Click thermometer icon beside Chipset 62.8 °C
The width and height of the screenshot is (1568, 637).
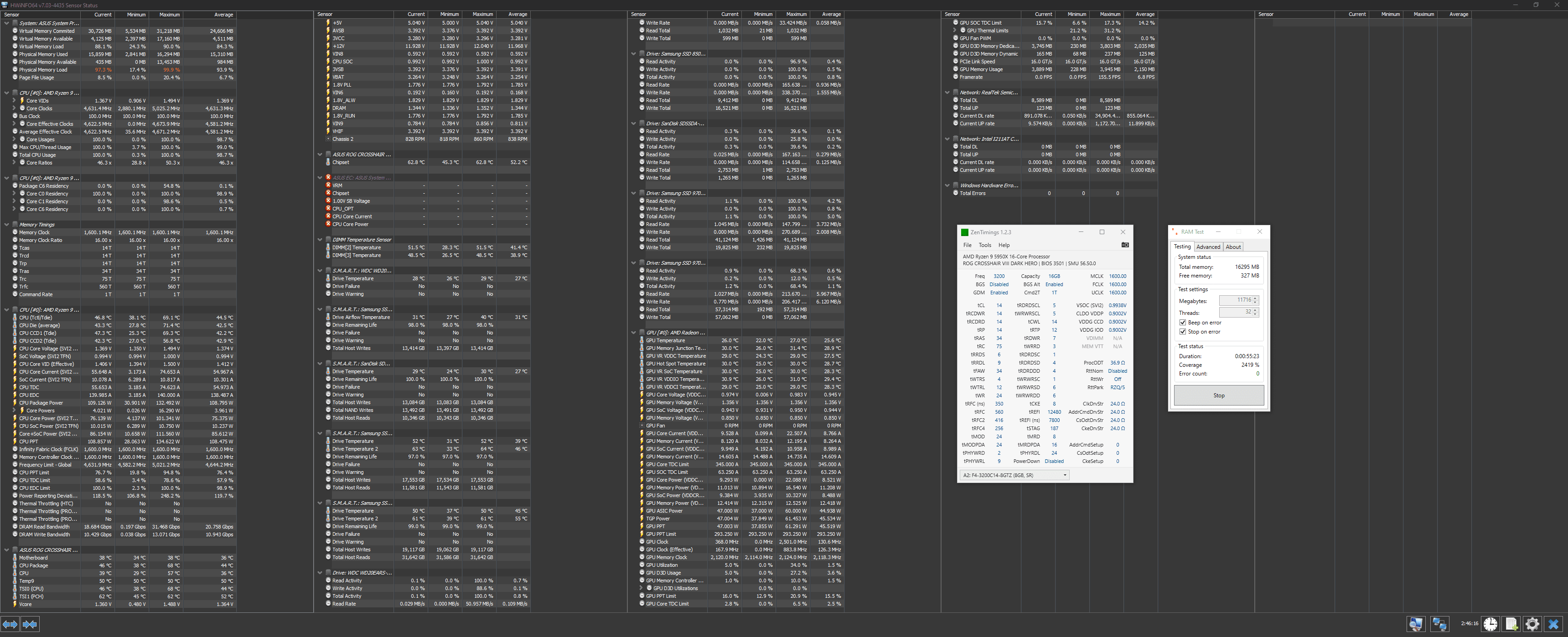coord(328,163)
